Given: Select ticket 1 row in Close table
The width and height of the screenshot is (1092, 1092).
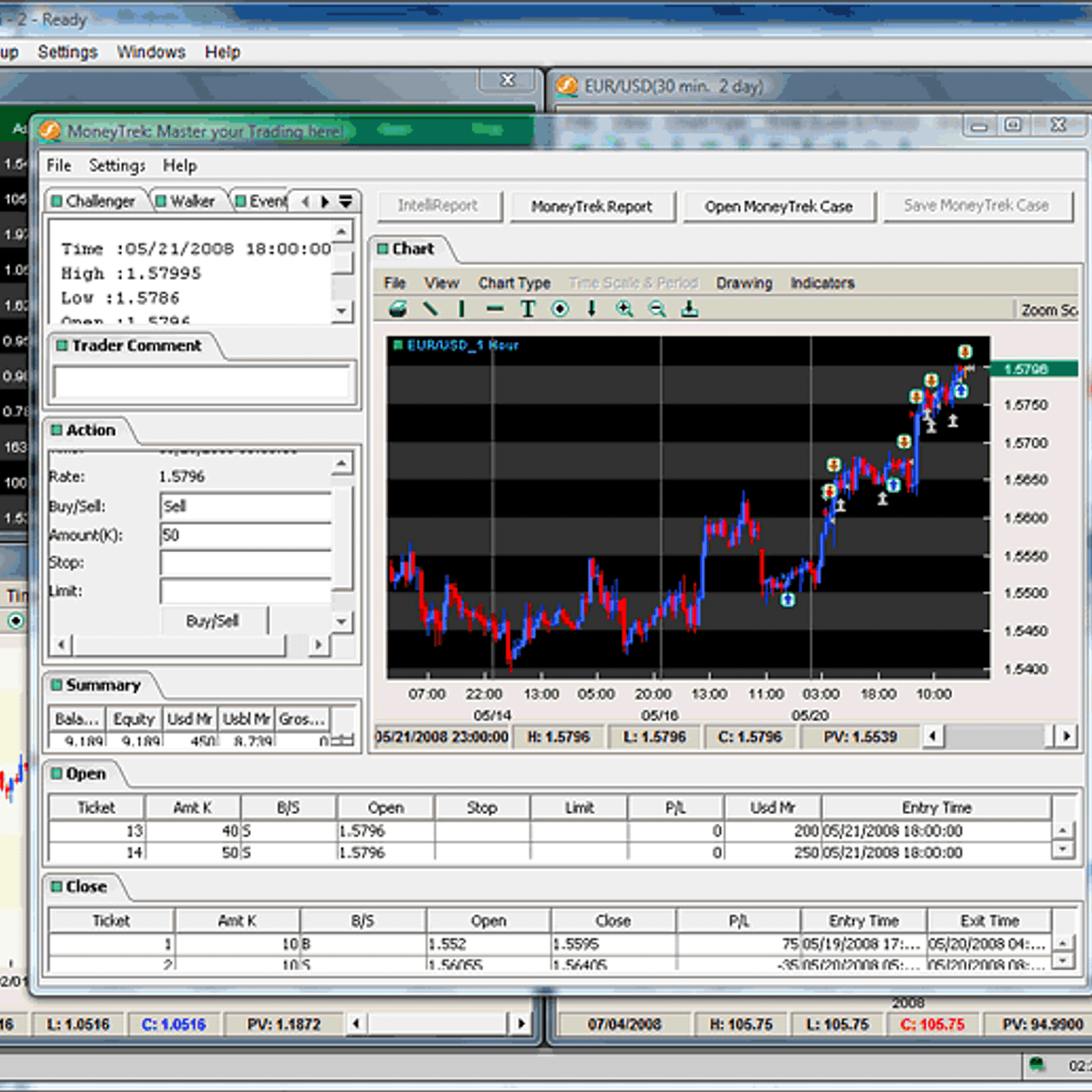Looking at the screenshot, I should 550,944.
